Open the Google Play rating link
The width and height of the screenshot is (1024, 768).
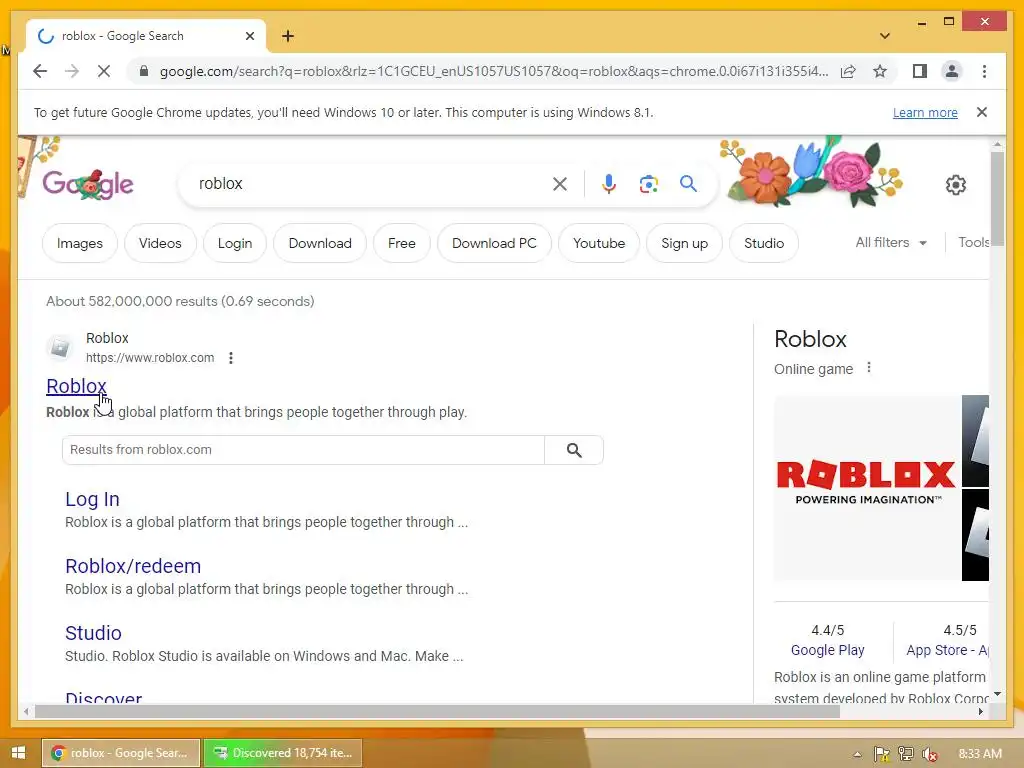(x=827, y=650)
